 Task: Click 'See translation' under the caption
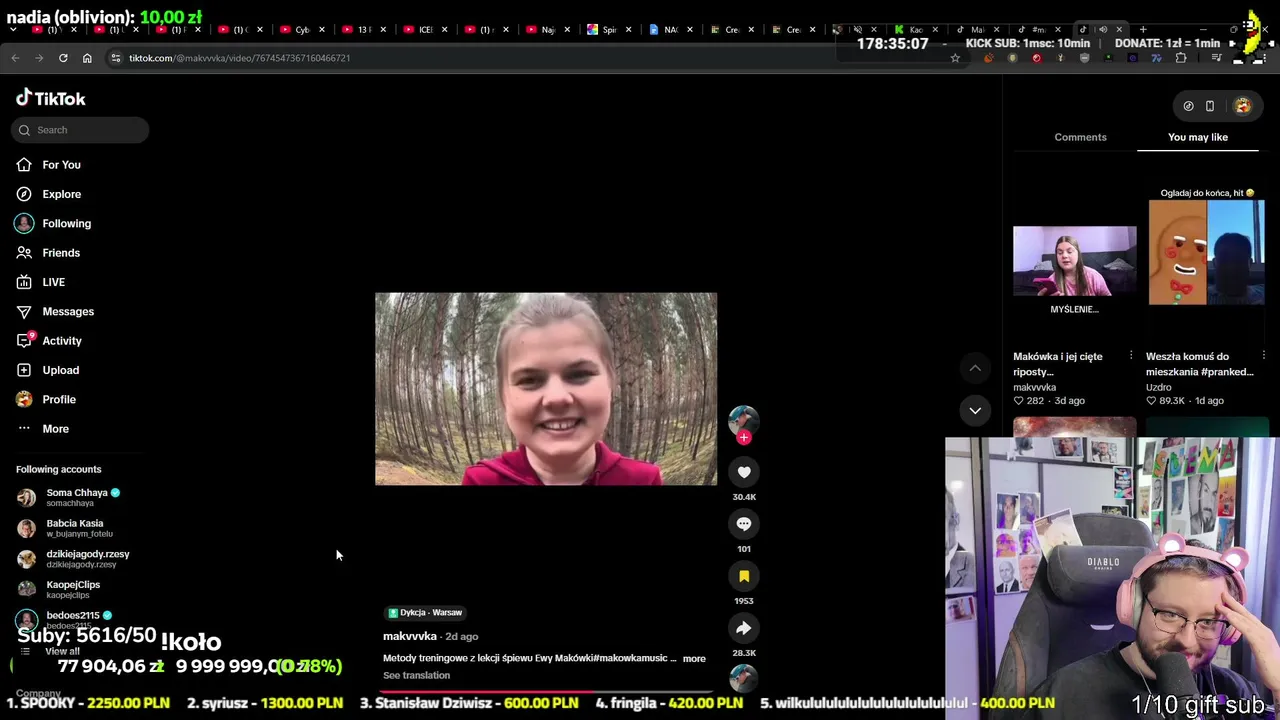[416, 675]
